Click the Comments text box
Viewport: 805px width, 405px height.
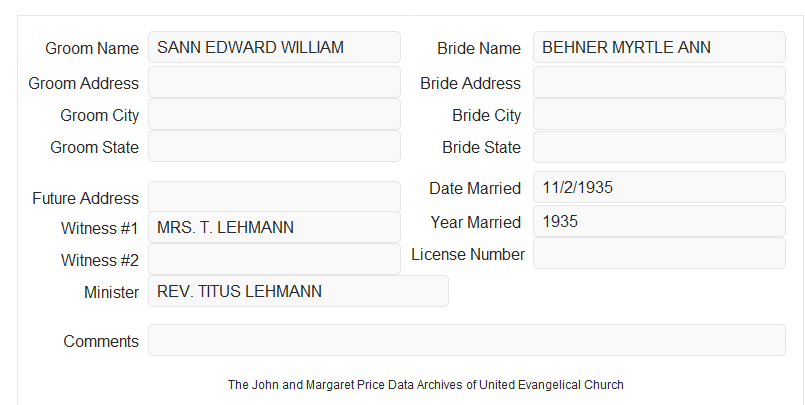click(467, 340)
